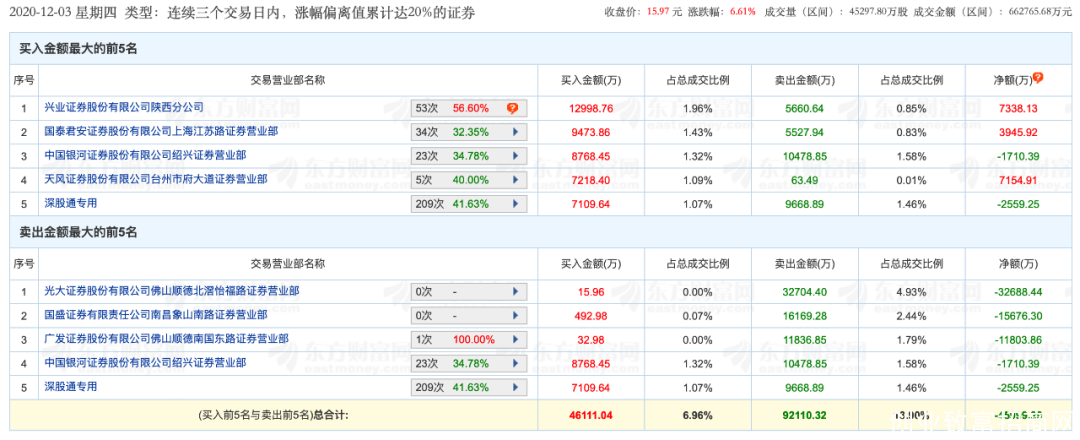Click sell amount 16169.28
The image size is (1080, 440).
[804, 316]
